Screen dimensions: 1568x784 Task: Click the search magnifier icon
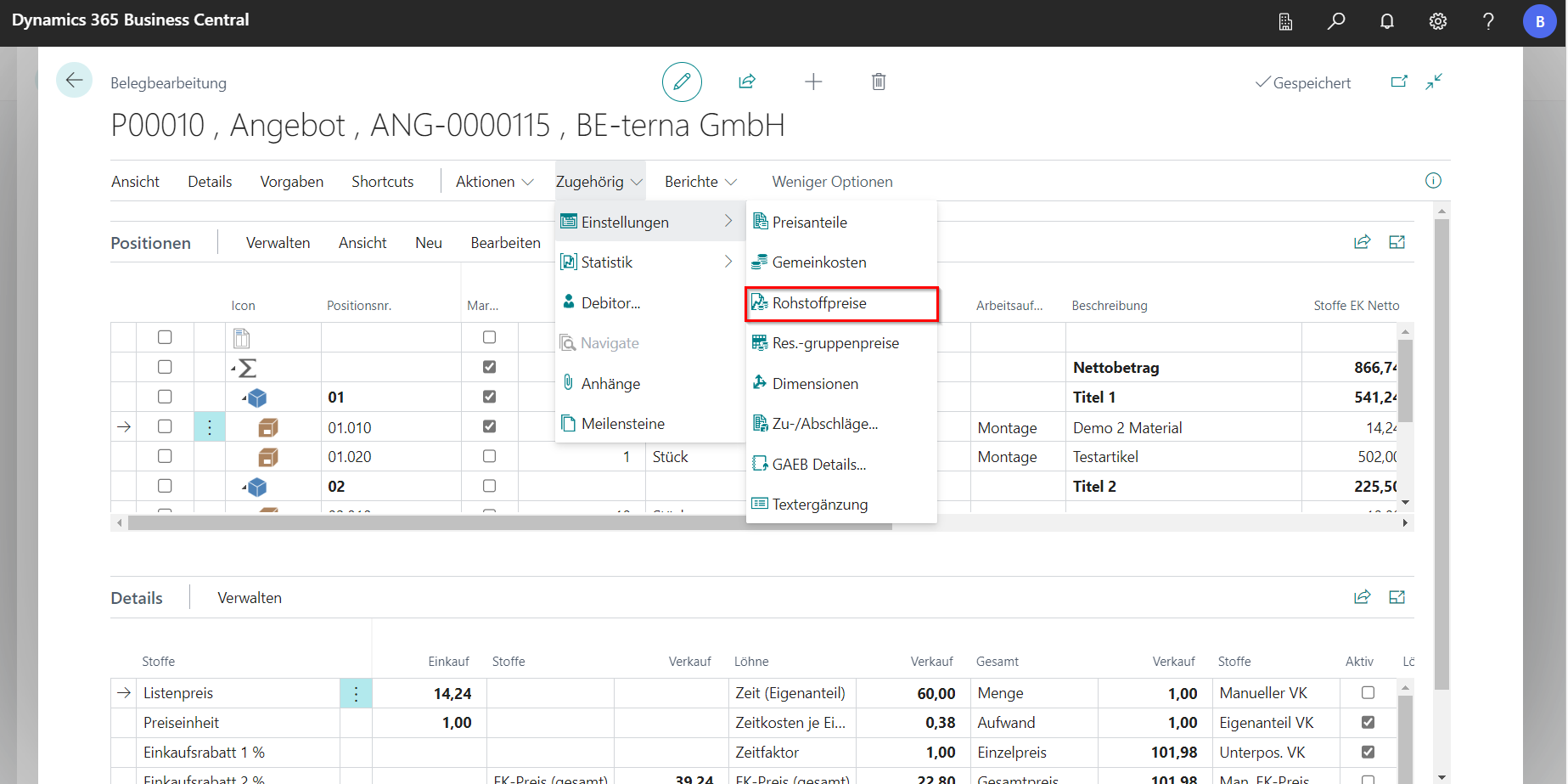[x=1336, y=21]
